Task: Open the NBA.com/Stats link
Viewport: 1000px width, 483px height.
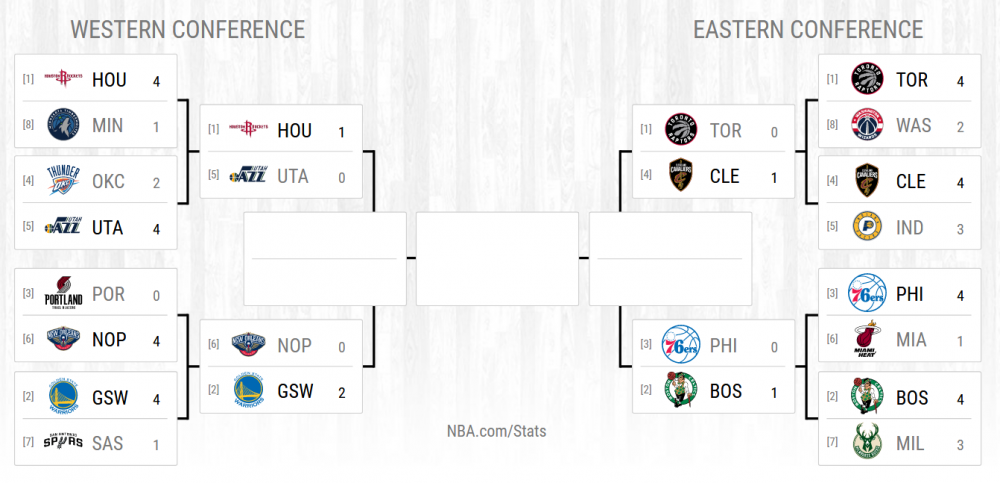Action: [496, 431]
